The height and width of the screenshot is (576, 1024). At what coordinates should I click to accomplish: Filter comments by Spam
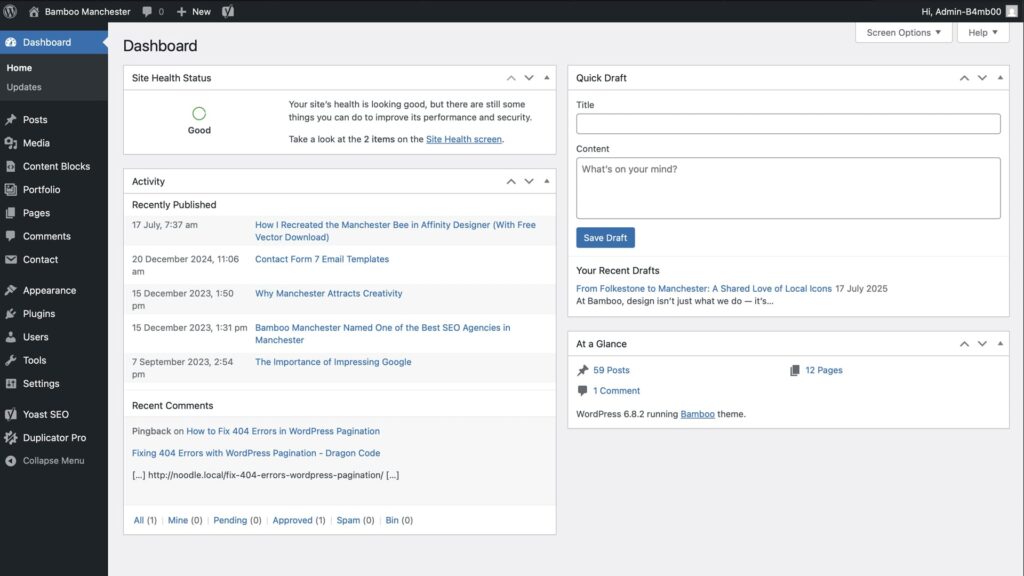pos(348,520)
